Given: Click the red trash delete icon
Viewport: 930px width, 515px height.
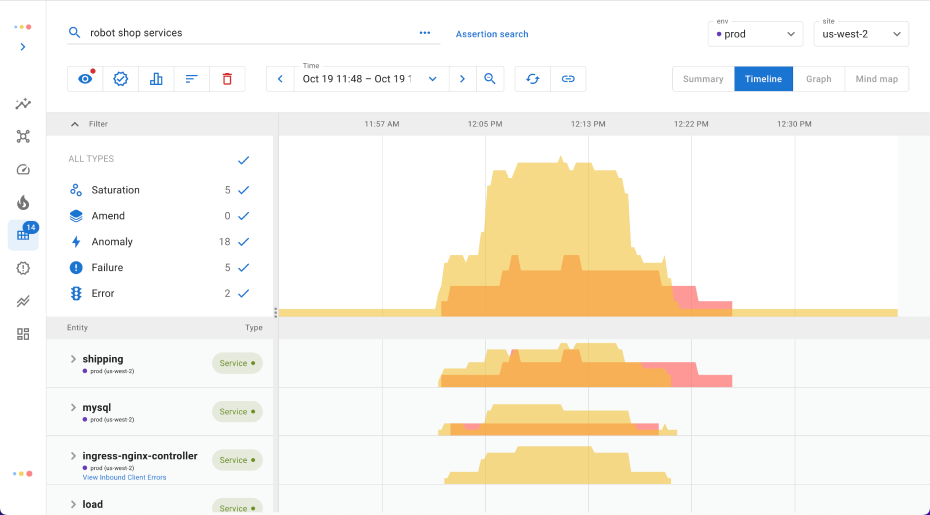Looking at the screenshot, I should tap(227, 79).
